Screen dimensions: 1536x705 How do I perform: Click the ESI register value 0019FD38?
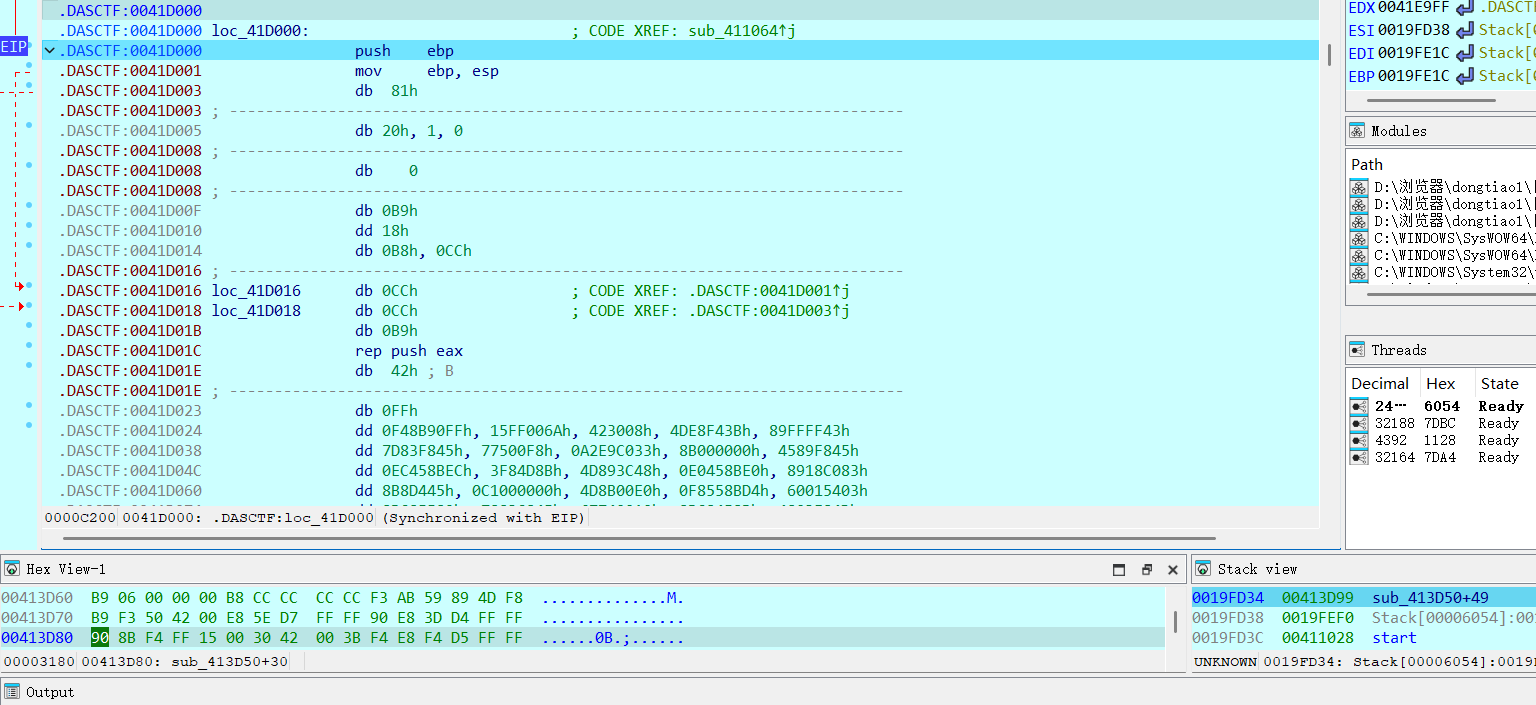(x=1414, y=30)
